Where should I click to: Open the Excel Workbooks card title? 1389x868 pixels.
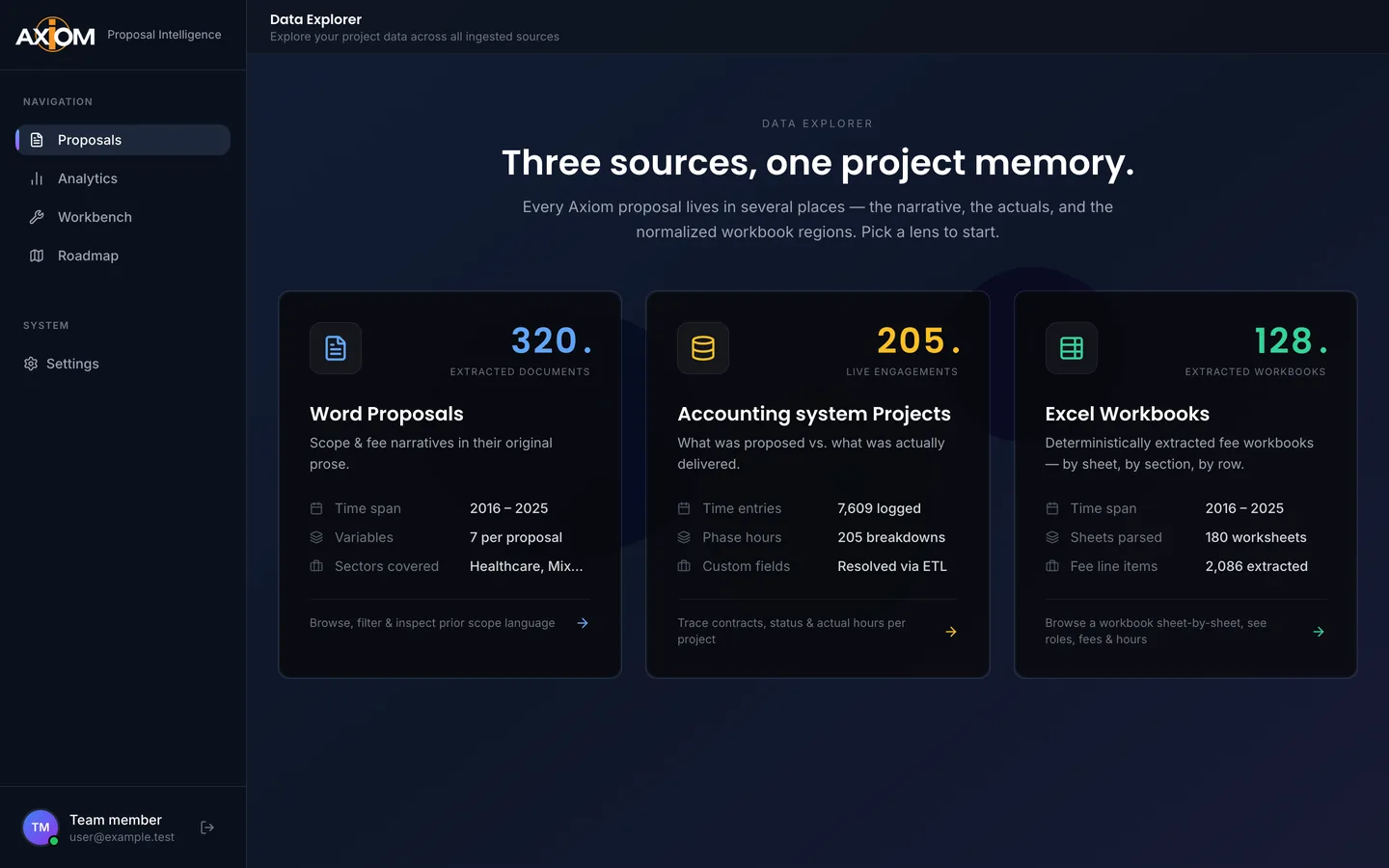pos(1128,414)
